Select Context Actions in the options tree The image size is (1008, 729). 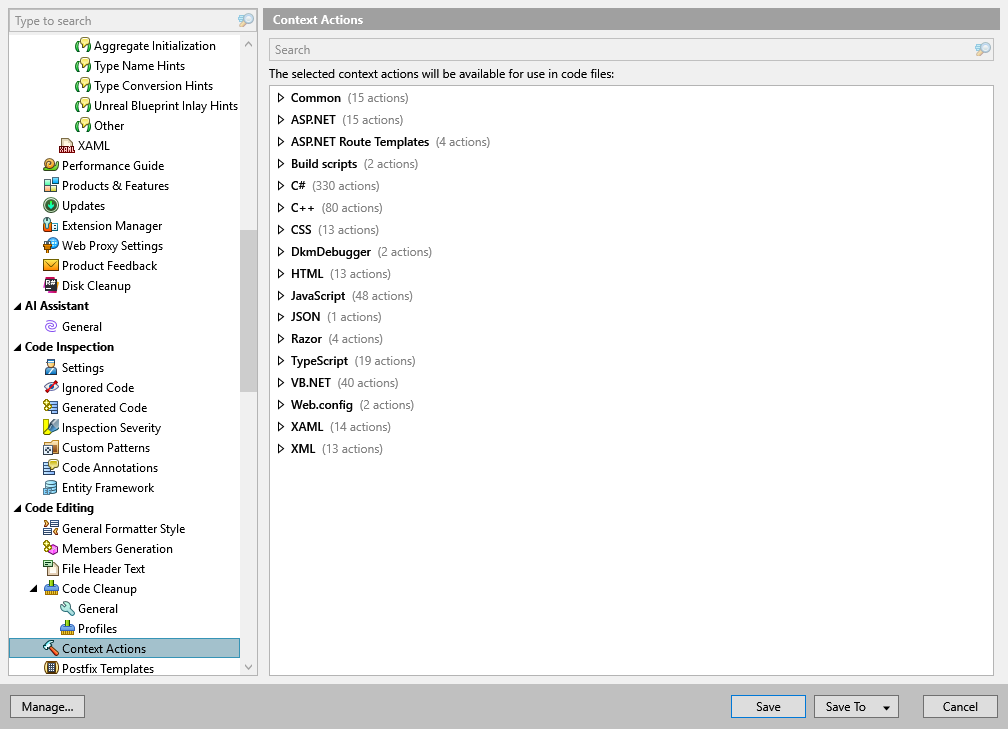(124, 648)
